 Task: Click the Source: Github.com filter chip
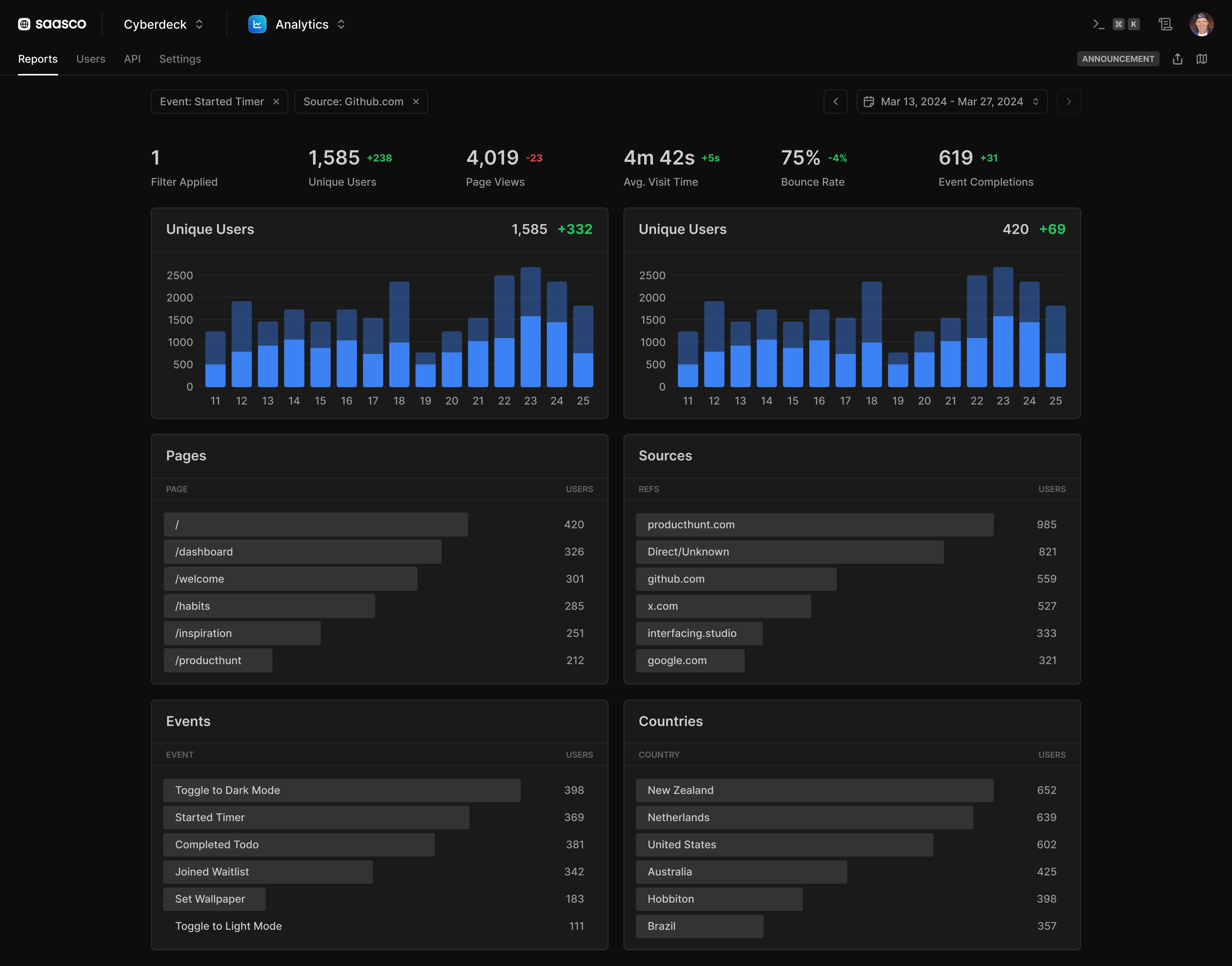[x=361, y=102]
